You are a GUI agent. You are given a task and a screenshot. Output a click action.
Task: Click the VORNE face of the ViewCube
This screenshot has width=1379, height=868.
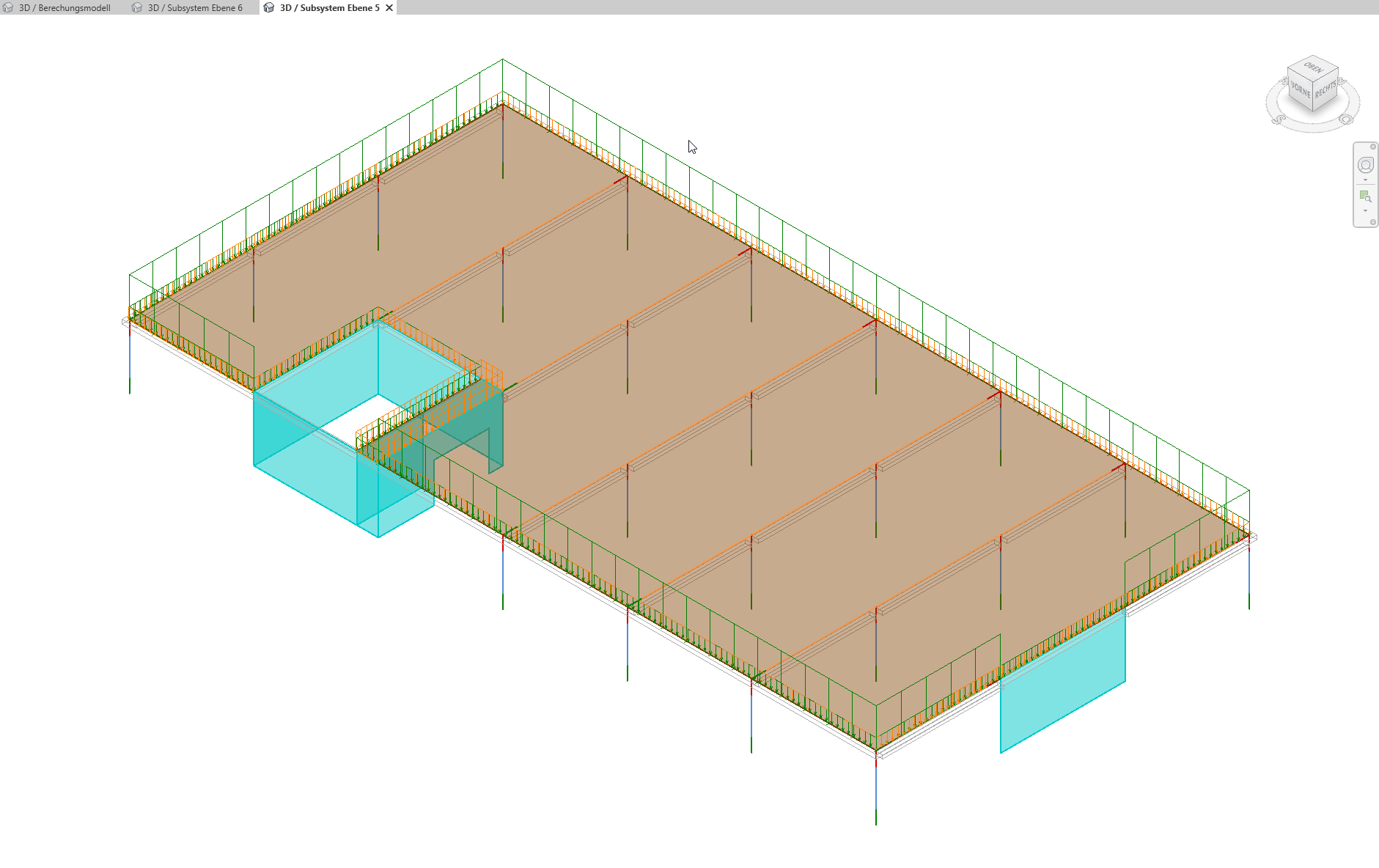click(x=1300, y=92)
